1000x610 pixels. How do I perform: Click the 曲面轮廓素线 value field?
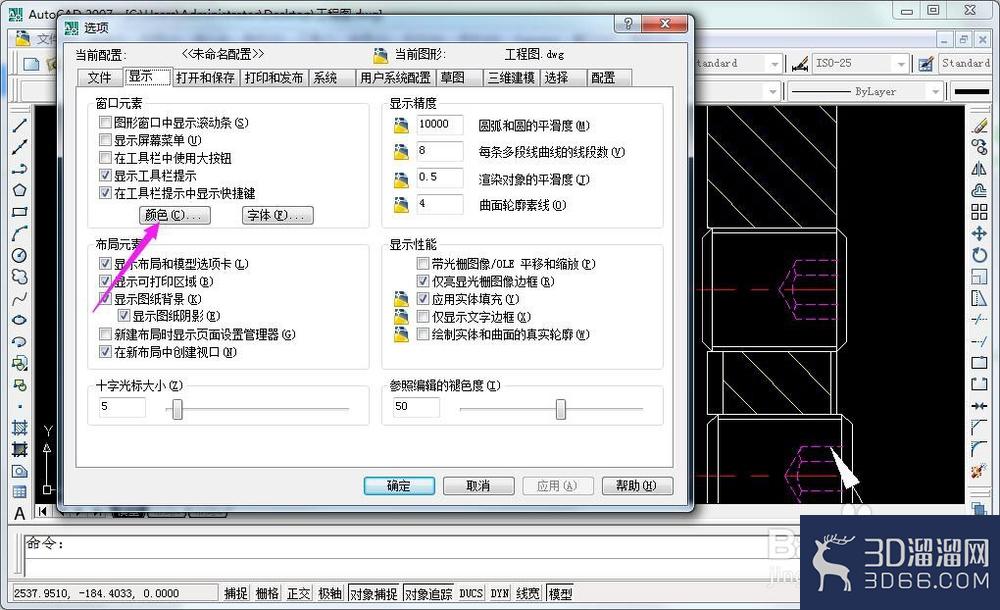tap(440, 204)
